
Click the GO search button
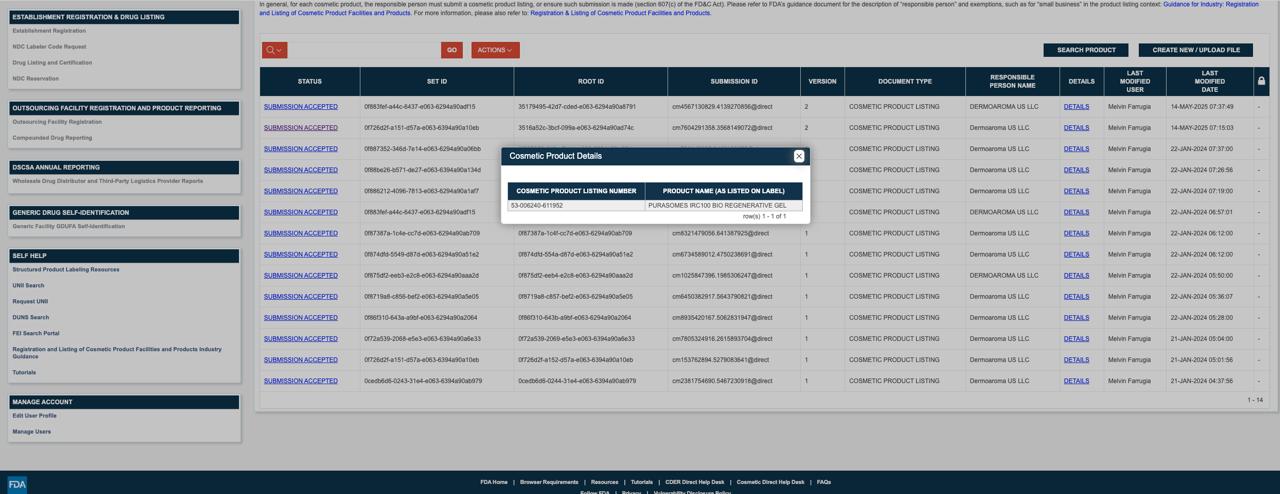[x=451, y=50]
